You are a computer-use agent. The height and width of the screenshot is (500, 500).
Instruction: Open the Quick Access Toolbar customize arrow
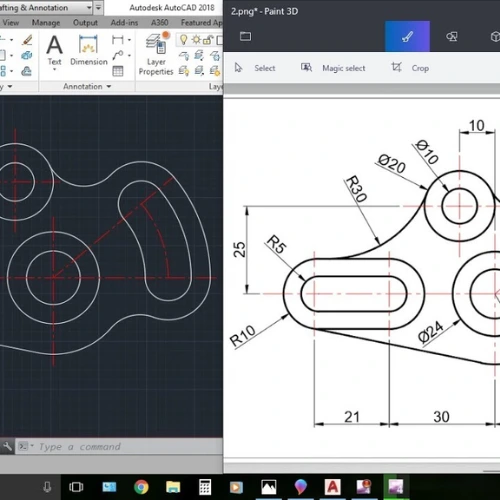pos(98,7)
